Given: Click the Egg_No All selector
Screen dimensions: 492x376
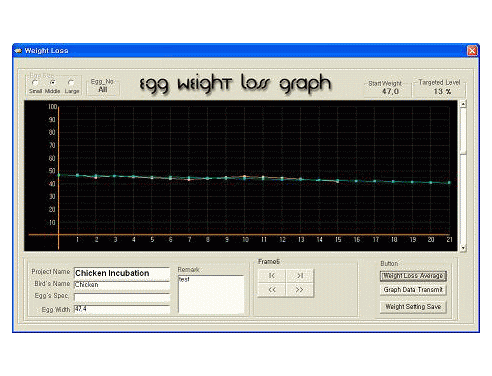Looking at the screenshot, I should click(103, 89).
